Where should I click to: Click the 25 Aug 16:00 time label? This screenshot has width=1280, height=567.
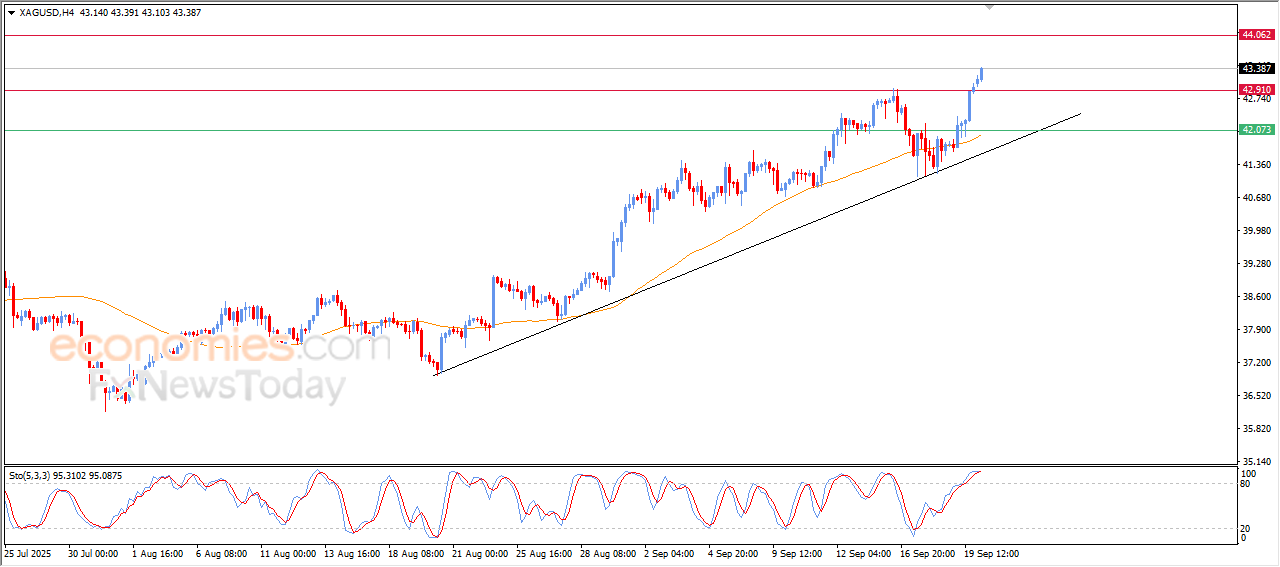(x=543, y=552)
